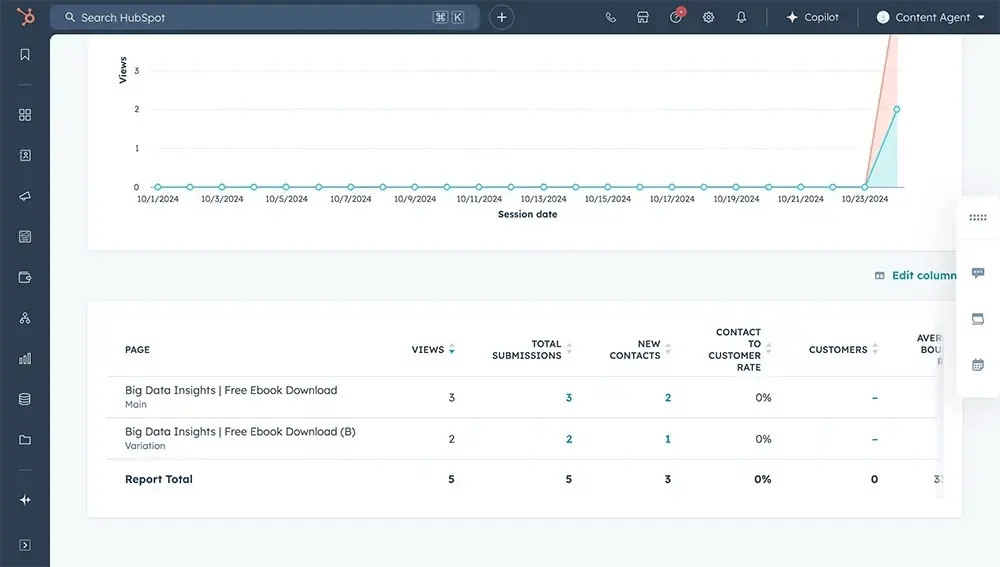Open the Notifications bell icon
This screenshot has height=567, width=1000.
pos(741,17)
